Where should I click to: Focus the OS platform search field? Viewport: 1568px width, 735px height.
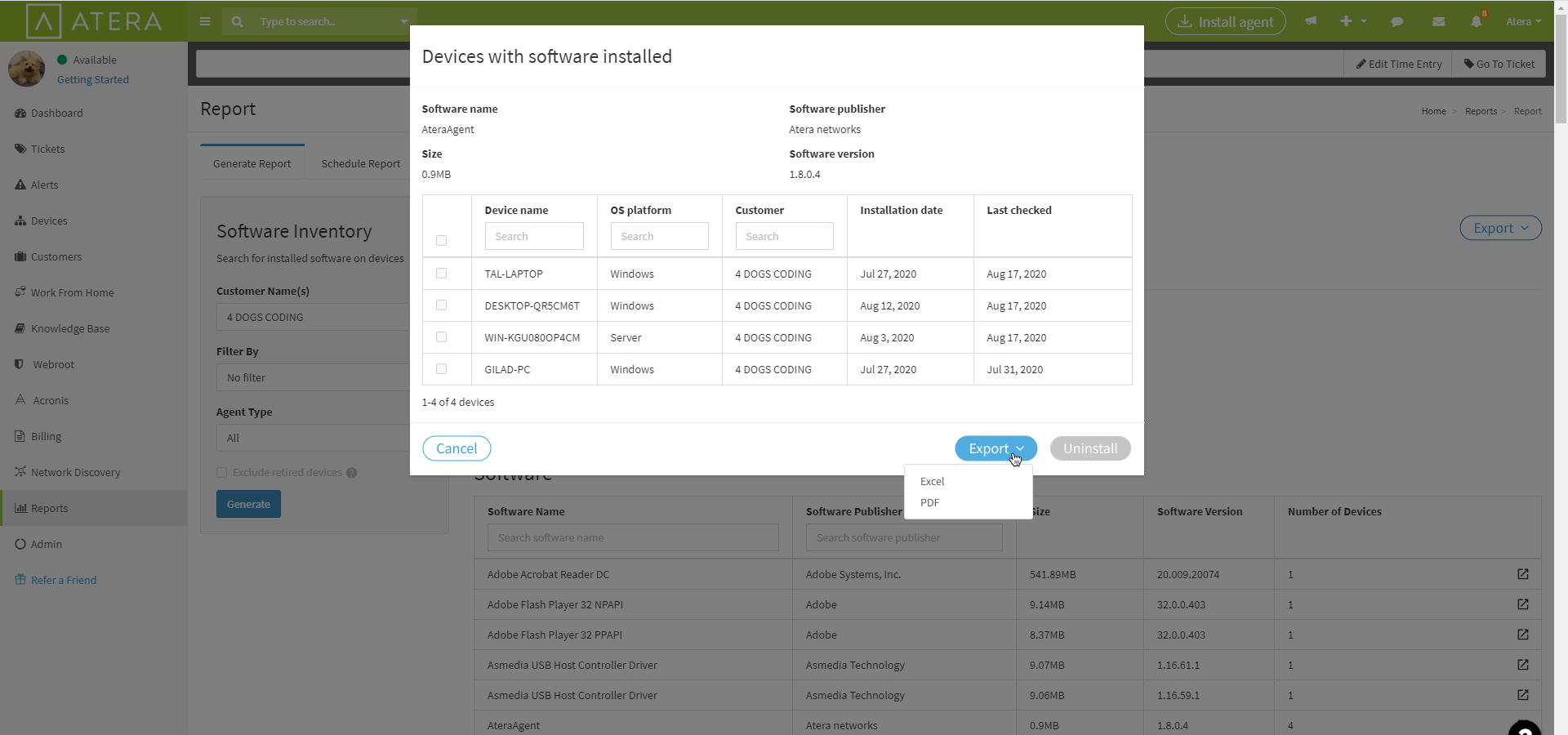pyautogui.click(x=659, y=236)
